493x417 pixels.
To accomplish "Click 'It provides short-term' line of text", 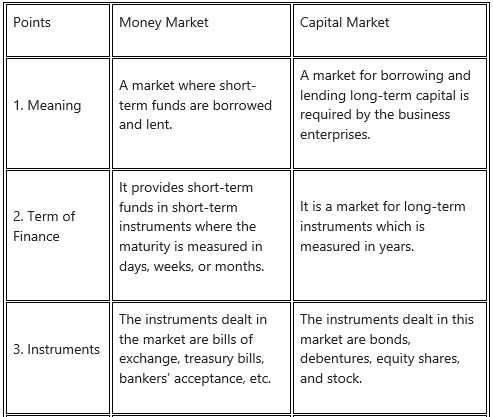I will (186, 188).
